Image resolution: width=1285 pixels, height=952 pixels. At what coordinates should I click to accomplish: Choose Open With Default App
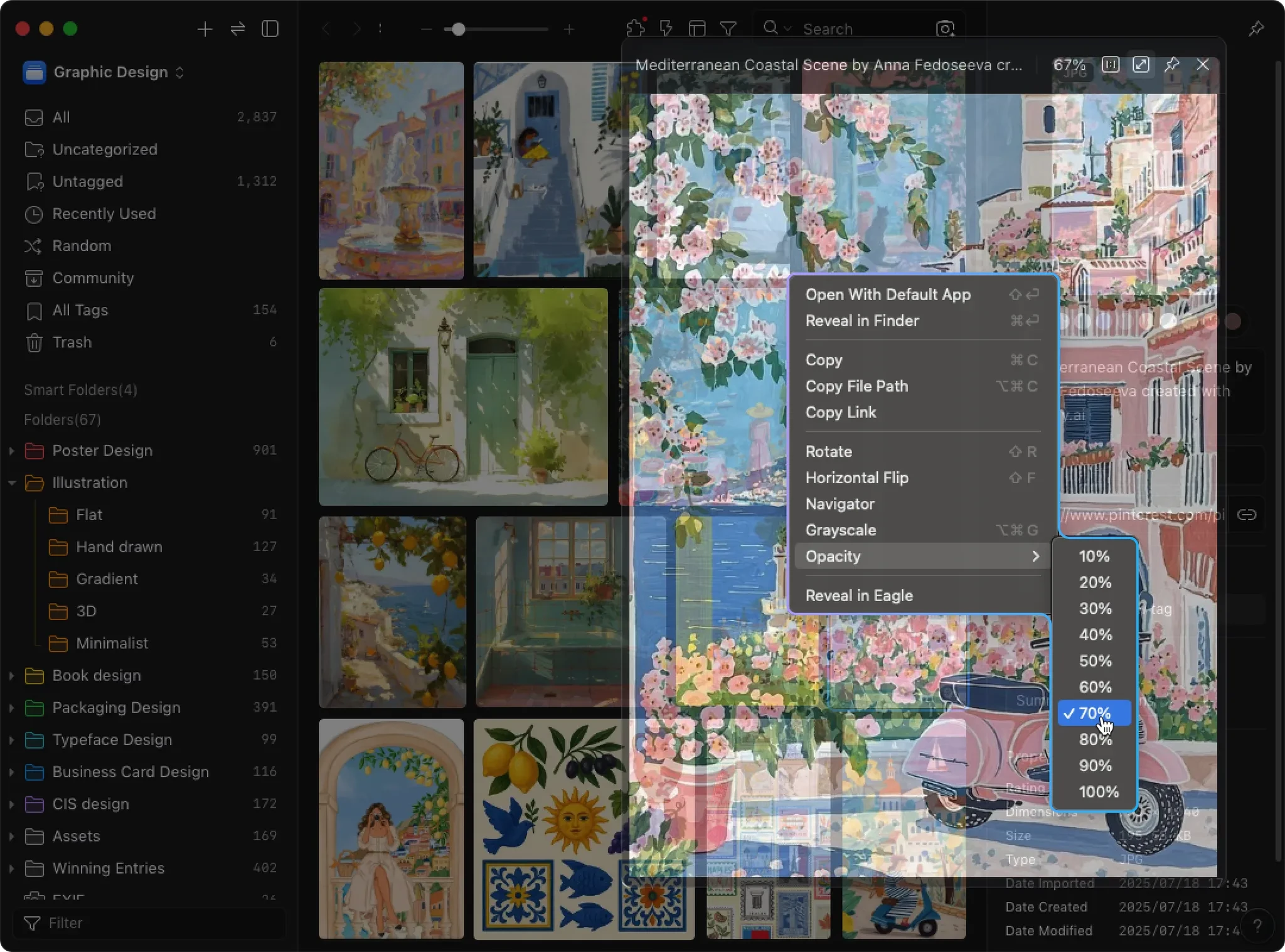(x=922, y=294)
